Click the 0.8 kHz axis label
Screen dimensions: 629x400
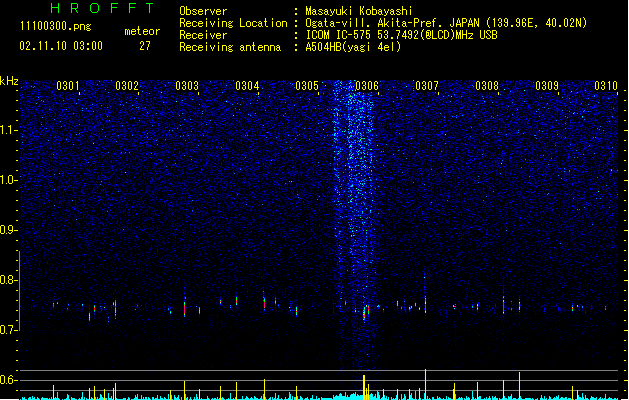8,280
